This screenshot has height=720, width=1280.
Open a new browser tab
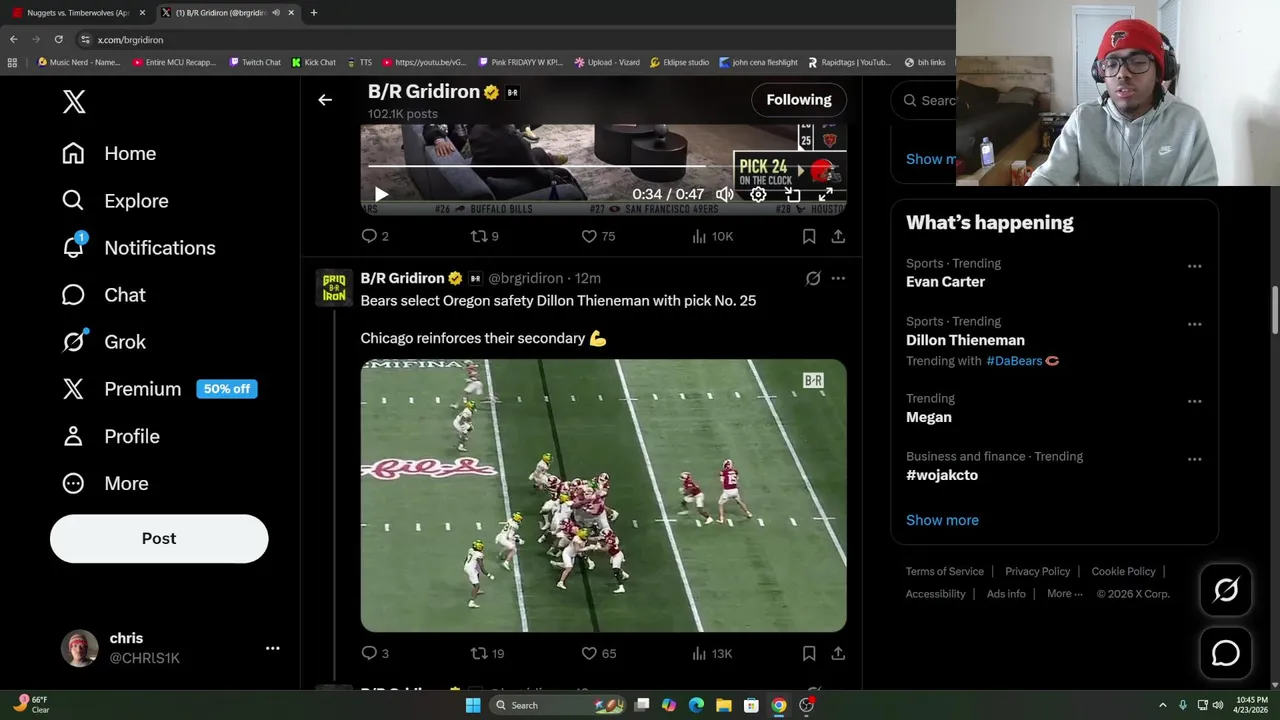pyautogui.click(x=313, y=12)
